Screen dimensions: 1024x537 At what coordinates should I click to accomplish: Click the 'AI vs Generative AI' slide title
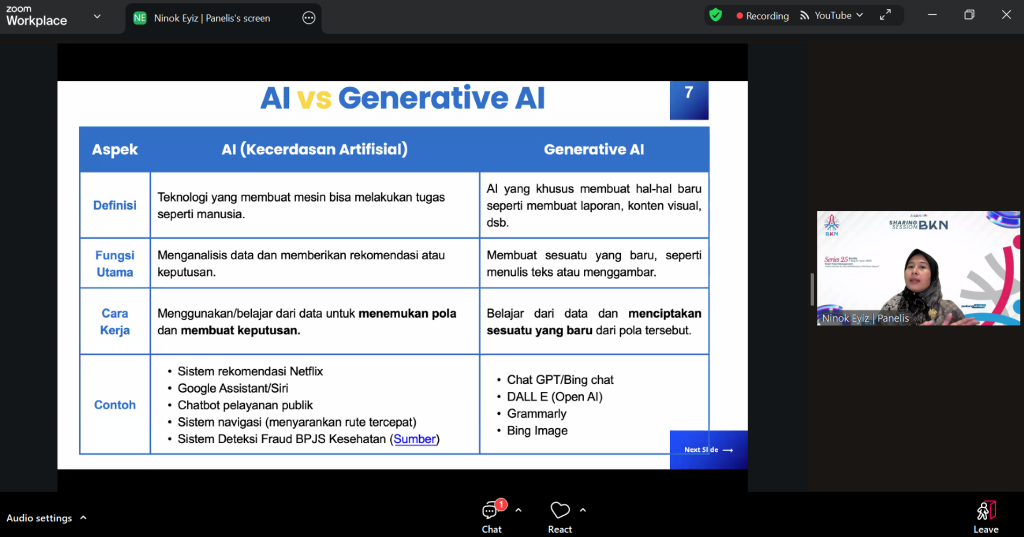click(402, 99)
